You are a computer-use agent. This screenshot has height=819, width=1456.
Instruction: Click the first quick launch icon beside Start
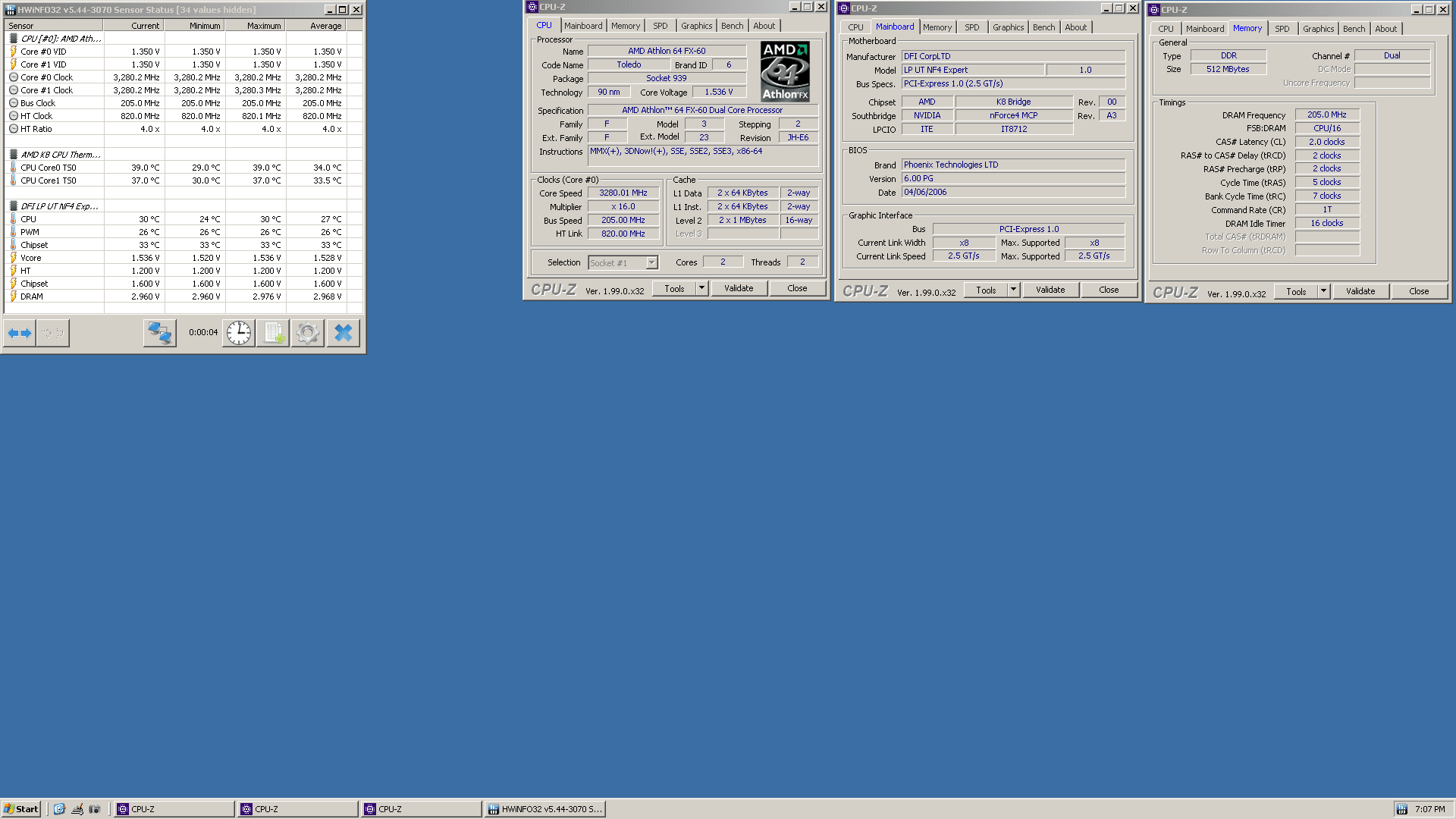click(59, 809)
